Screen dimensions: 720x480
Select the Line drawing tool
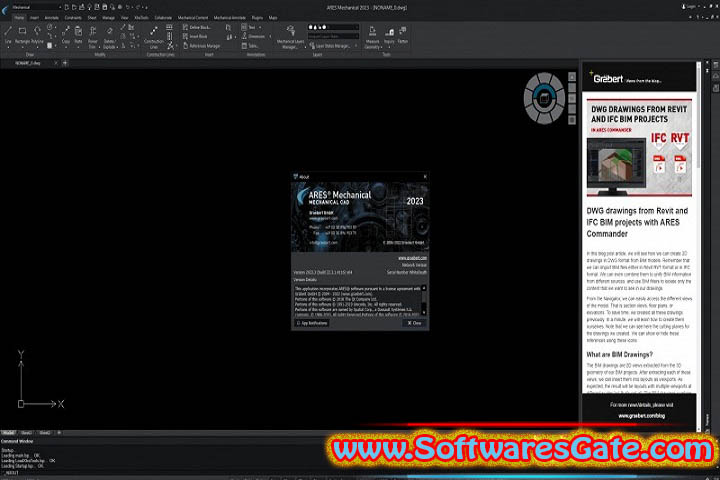tap(8, 35)
